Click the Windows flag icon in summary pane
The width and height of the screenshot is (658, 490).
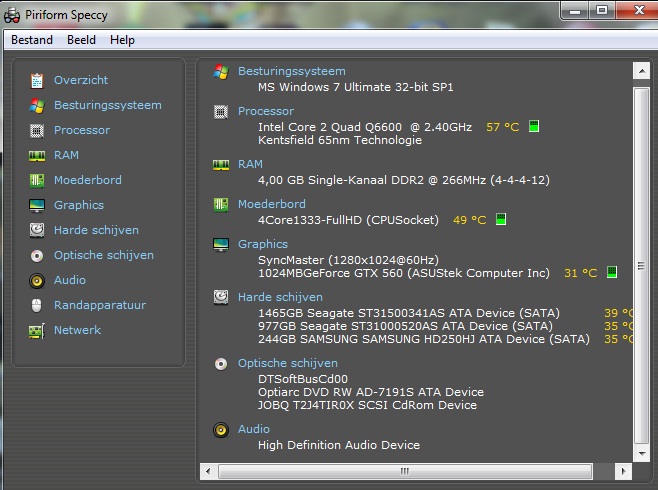[221, 72]
